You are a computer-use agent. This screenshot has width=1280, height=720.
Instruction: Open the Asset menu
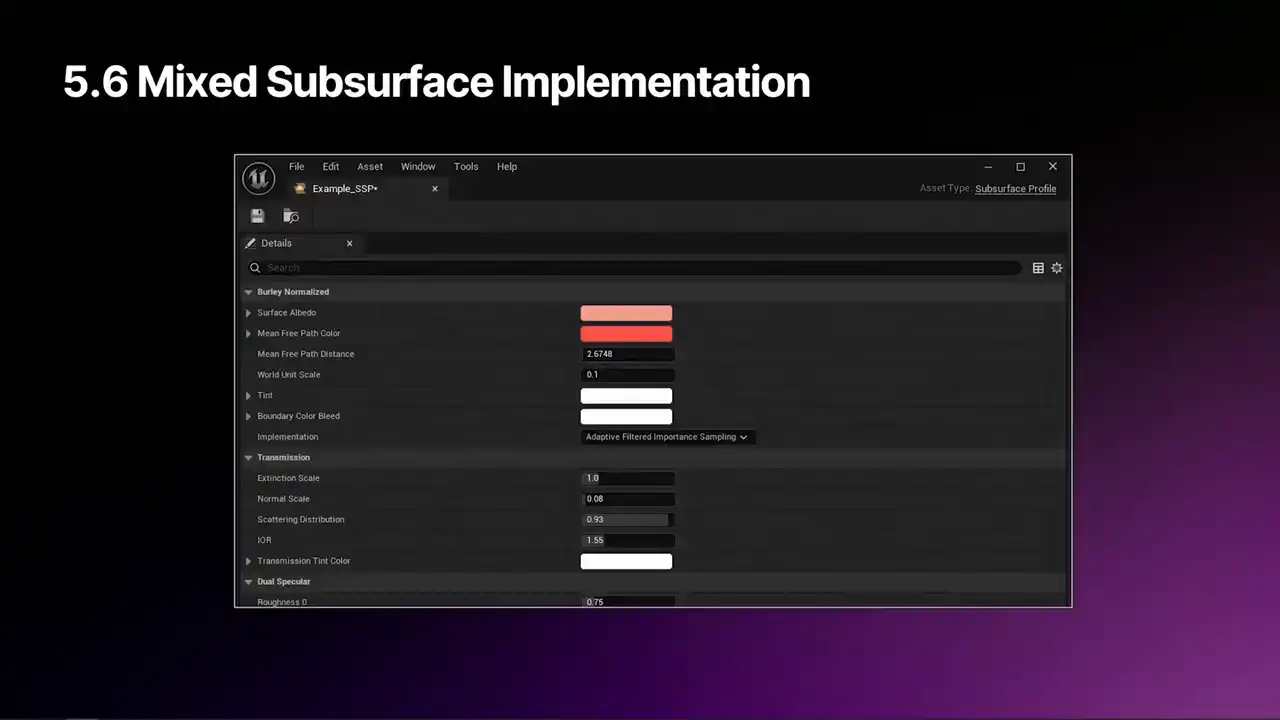(x=370, y=167)
